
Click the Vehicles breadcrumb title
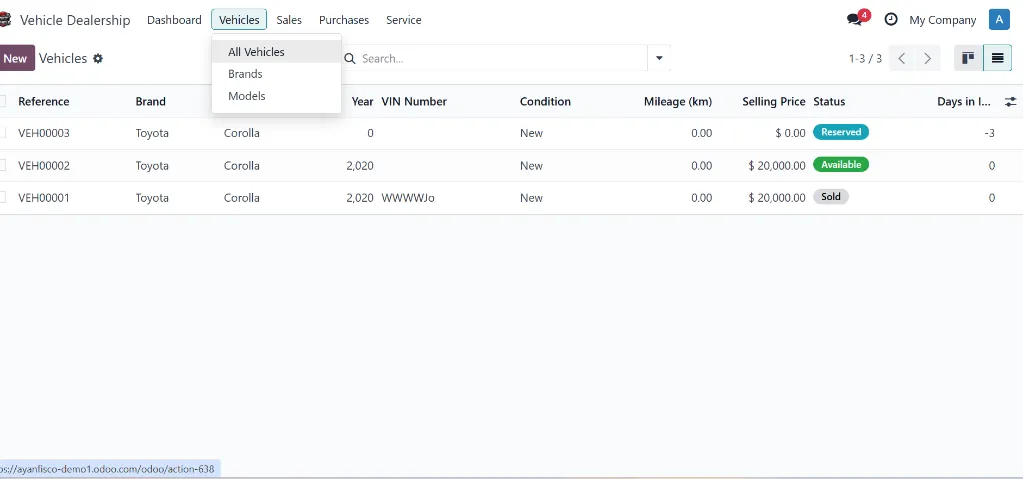(63, 58)
